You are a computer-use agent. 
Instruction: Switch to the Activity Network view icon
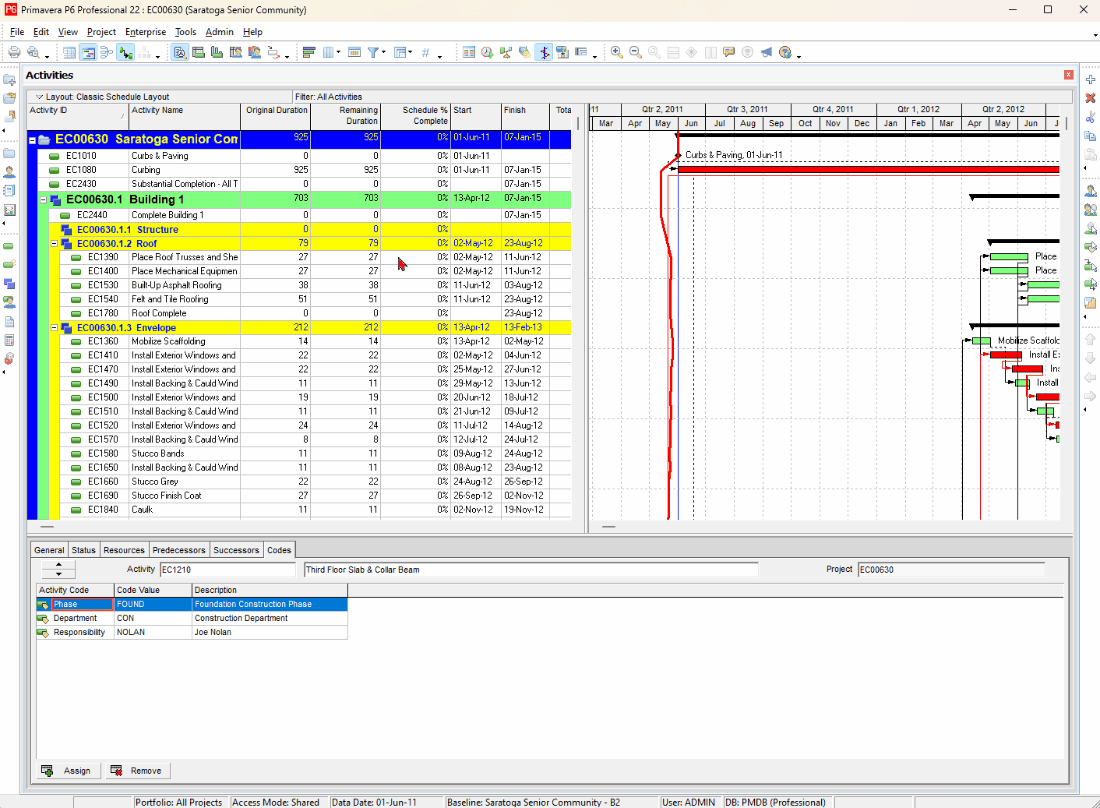(107, 53)
